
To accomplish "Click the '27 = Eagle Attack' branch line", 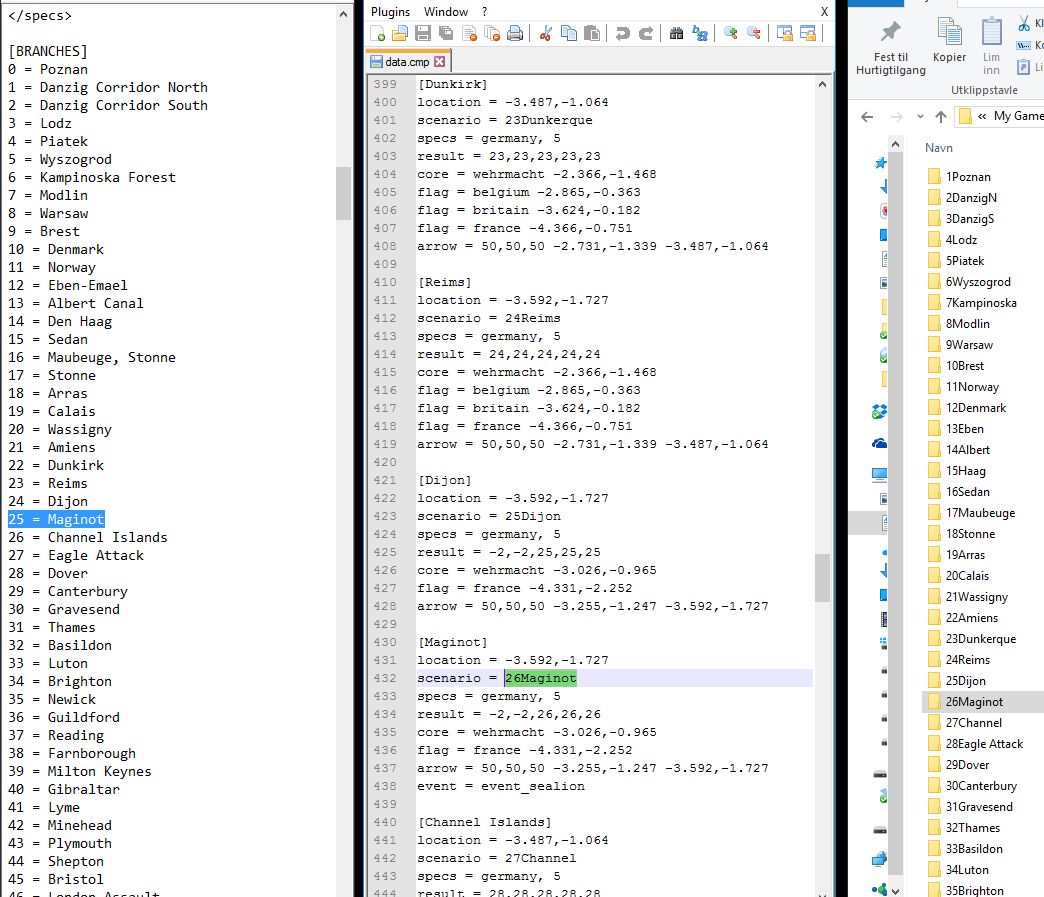I will 76,555.
